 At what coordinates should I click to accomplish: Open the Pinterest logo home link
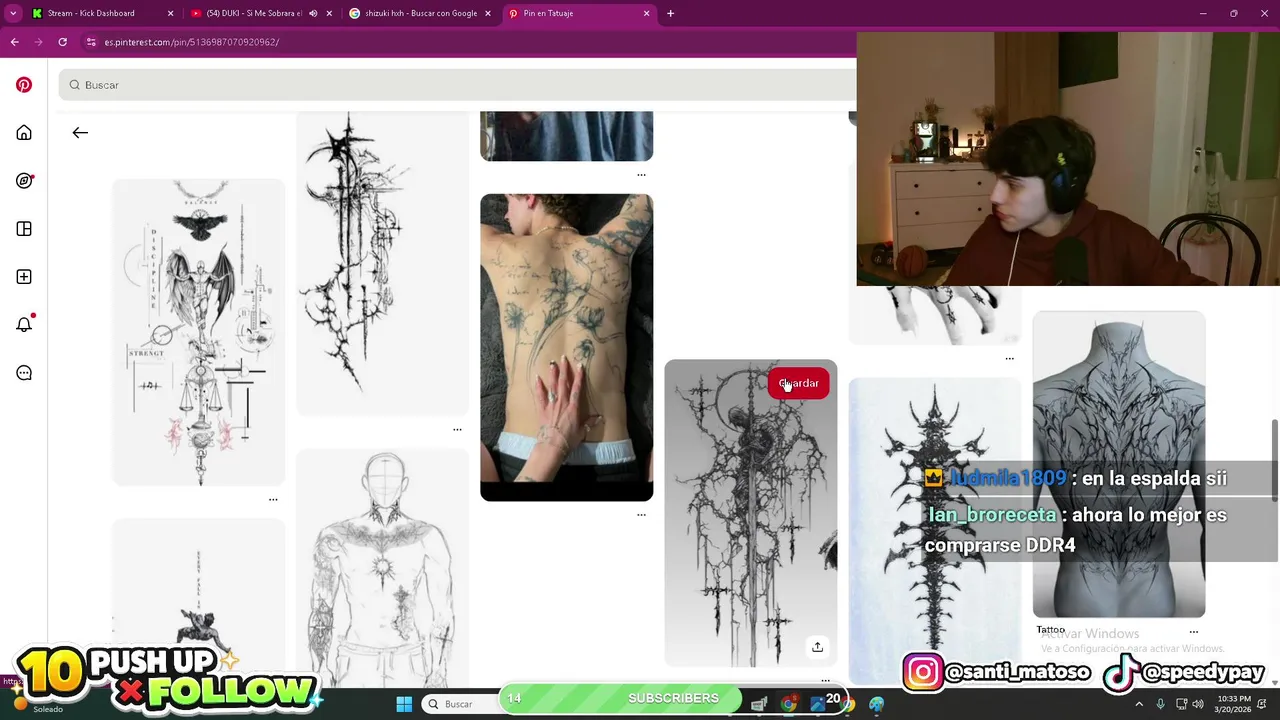pos(24,85)
